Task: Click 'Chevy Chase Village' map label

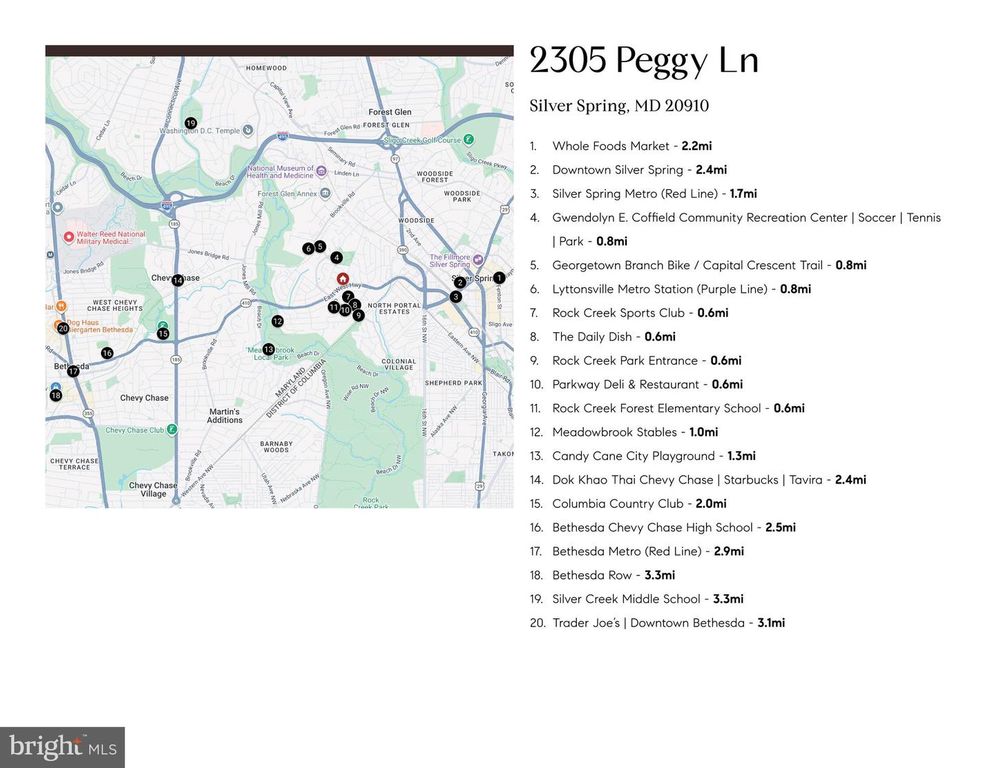Action: pyautogui.click(x=153, y=489)
